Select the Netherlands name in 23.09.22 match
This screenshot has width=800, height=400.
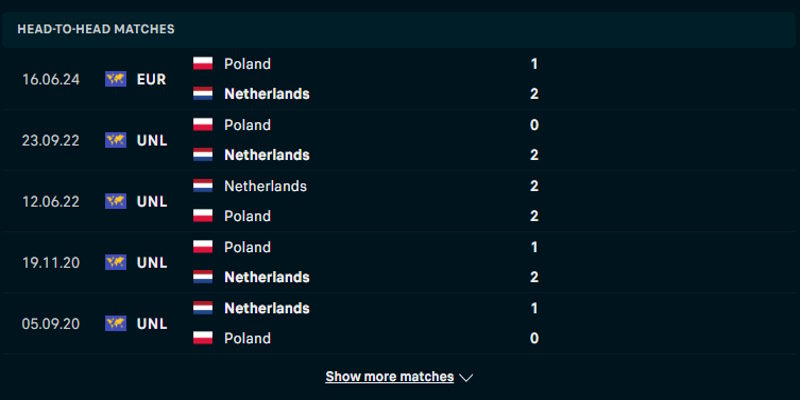pyautogui.click(x=266, y=155)
